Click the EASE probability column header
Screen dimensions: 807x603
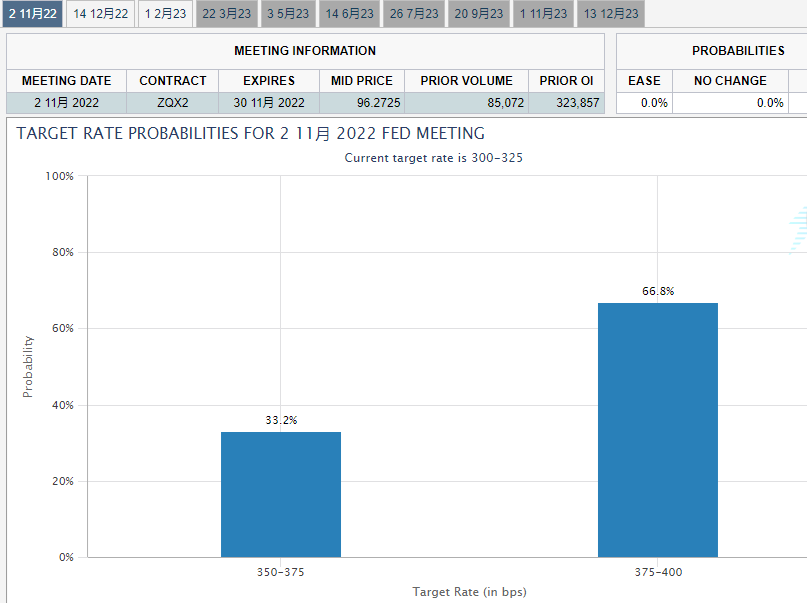[644, 80]
